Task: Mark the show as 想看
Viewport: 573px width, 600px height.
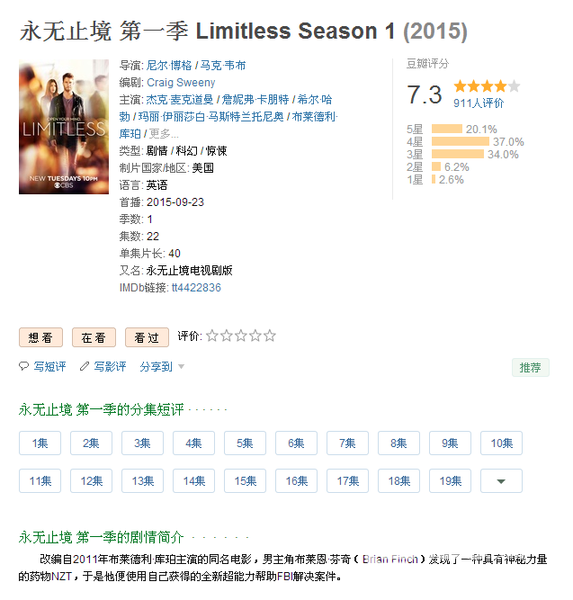Action: click(41, 338)
